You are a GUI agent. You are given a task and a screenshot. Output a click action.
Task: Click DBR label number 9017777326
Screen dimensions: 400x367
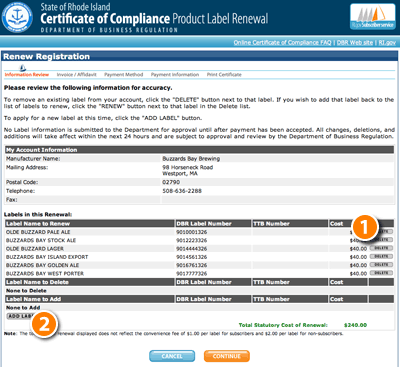point(192,274)
